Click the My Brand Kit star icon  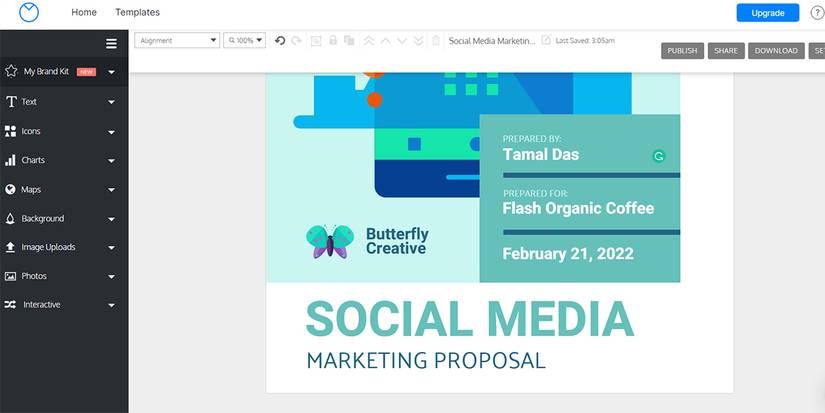pos(11,71)
